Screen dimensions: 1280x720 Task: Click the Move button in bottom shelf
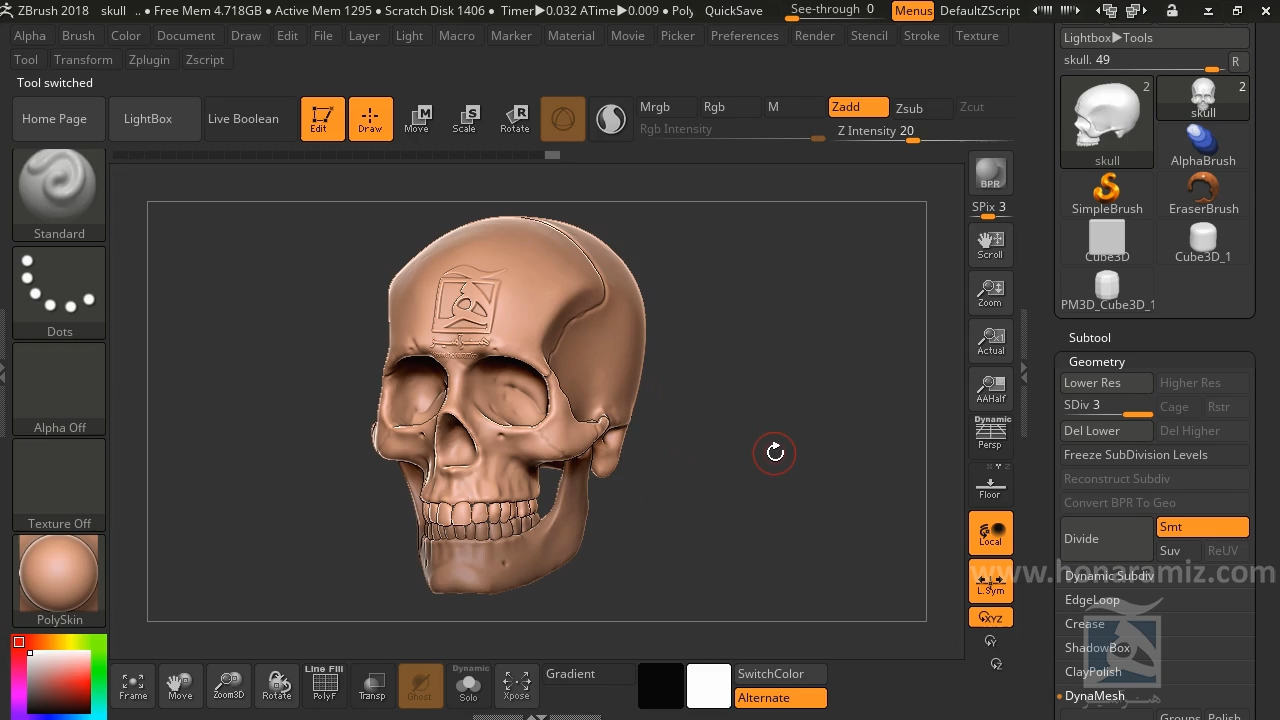[180, 685]
